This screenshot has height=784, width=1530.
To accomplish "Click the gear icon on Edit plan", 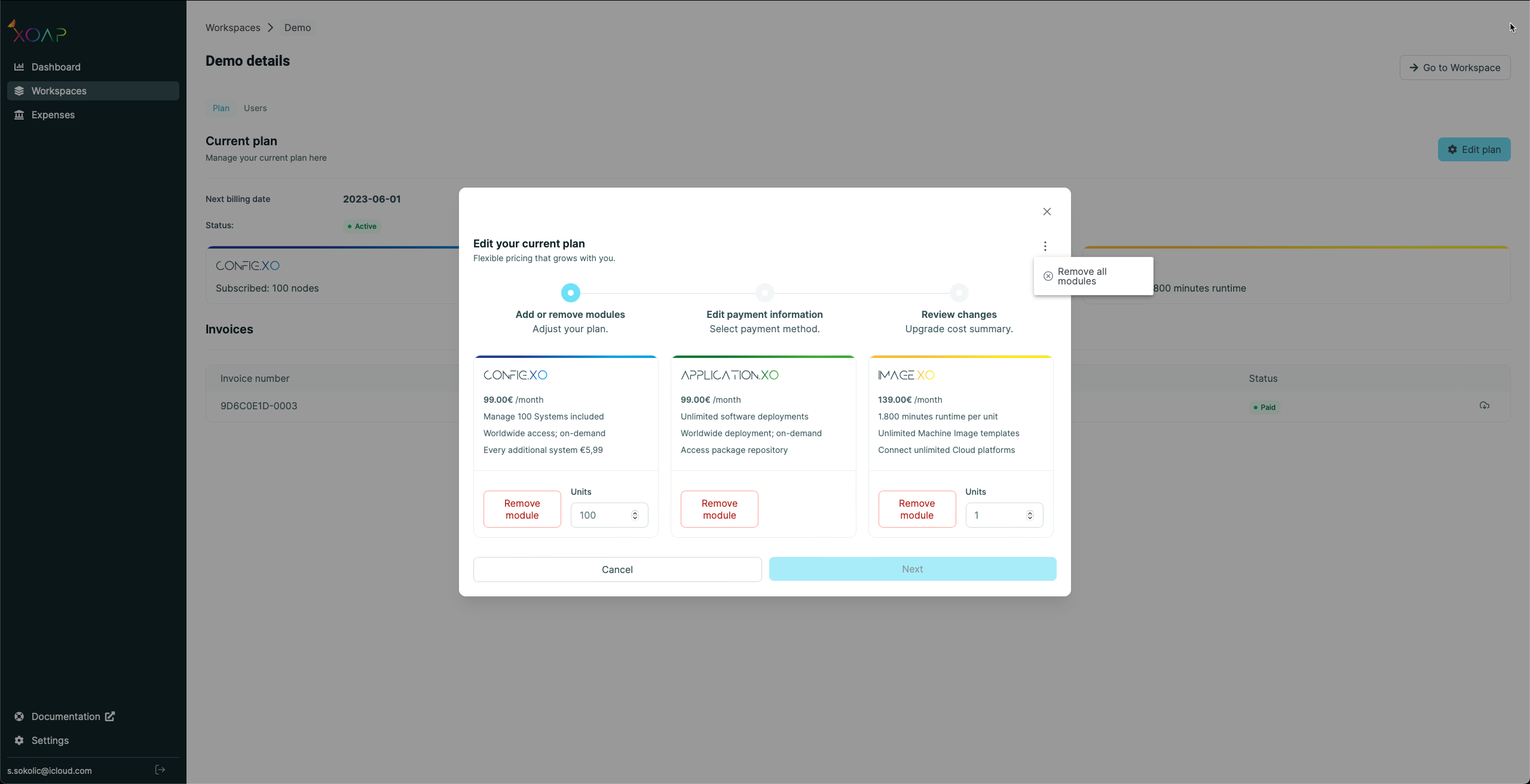I will [x=1452, y=149].
